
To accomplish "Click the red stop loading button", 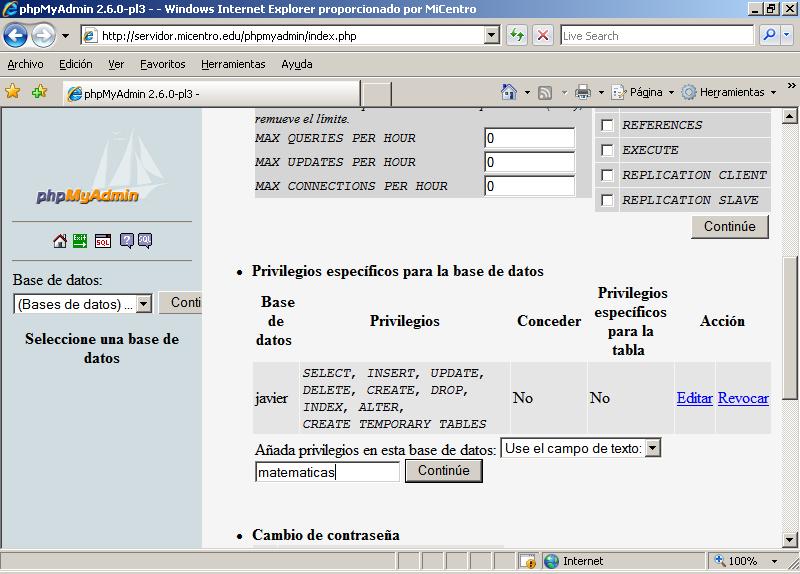I will click(x=543, y=35).
